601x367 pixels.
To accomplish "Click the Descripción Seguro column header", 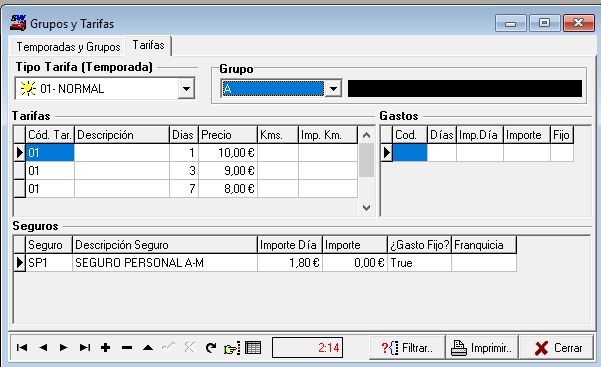I will (x=165, y=245).
